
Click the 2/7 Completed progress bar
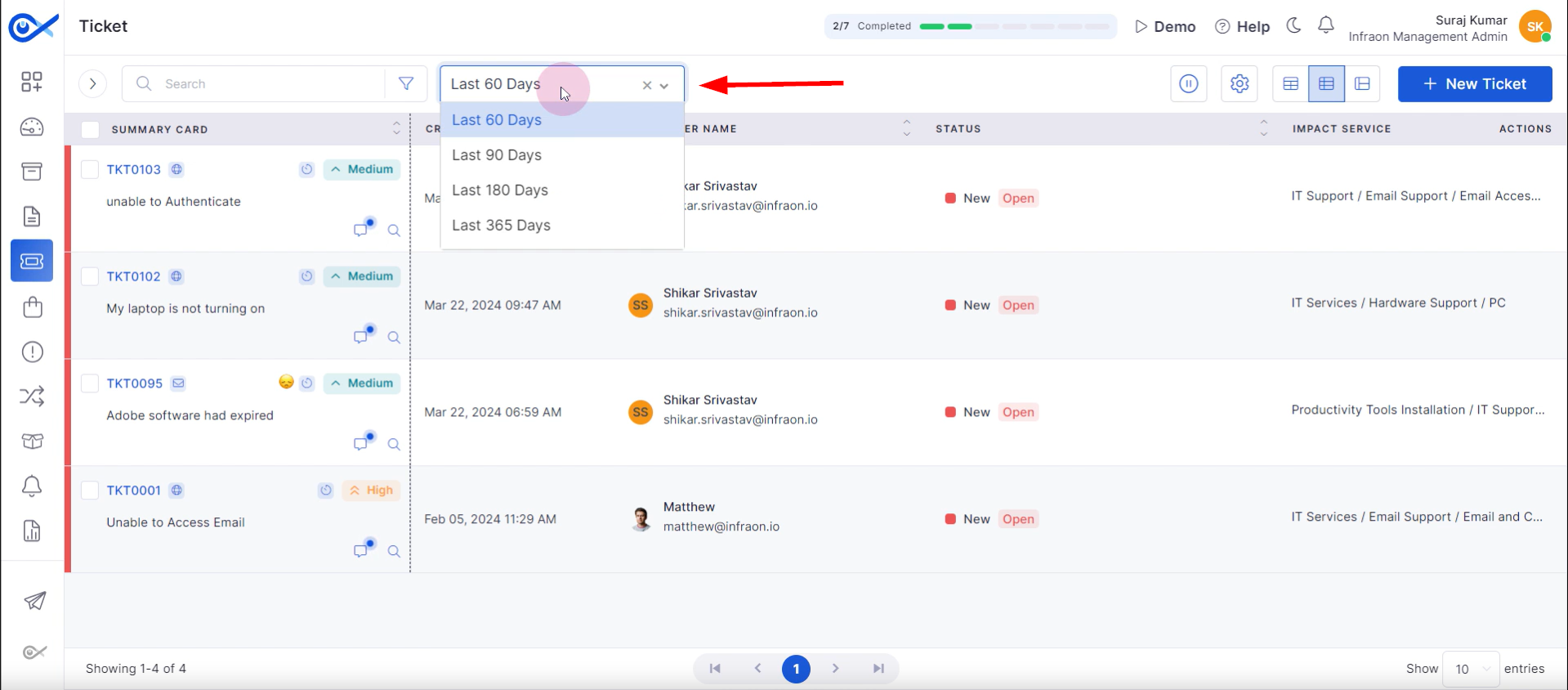pyautogui.click(x=970, y=26)
